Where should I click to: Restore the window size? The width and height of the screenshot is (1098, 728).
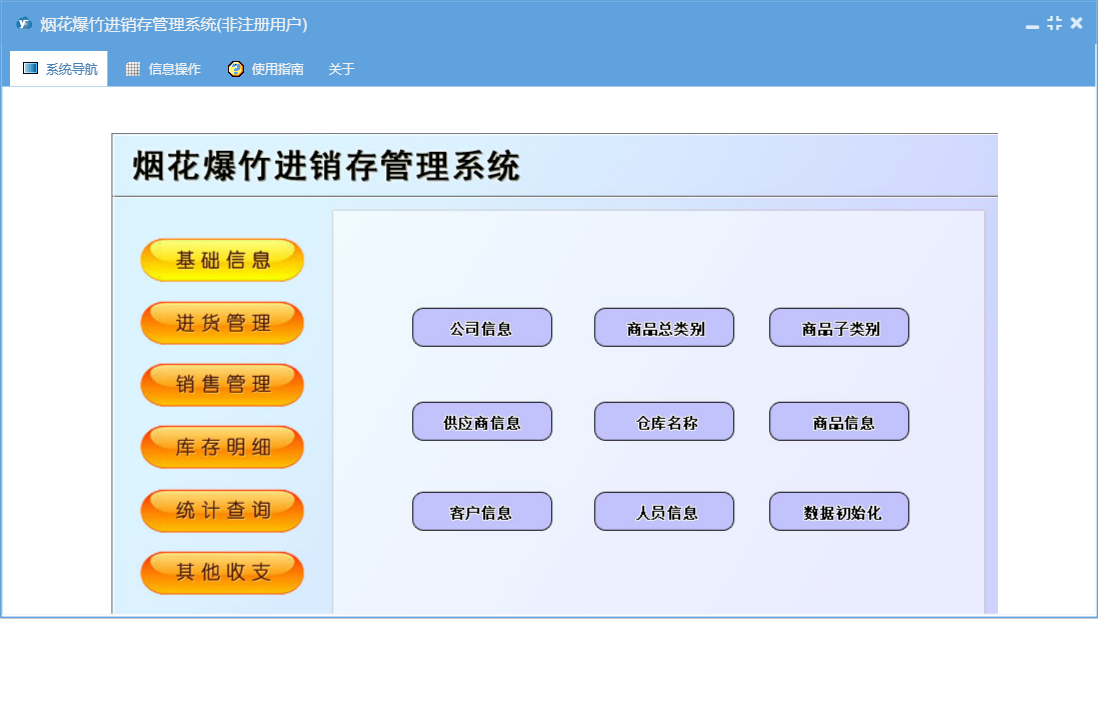(1054, 23)
